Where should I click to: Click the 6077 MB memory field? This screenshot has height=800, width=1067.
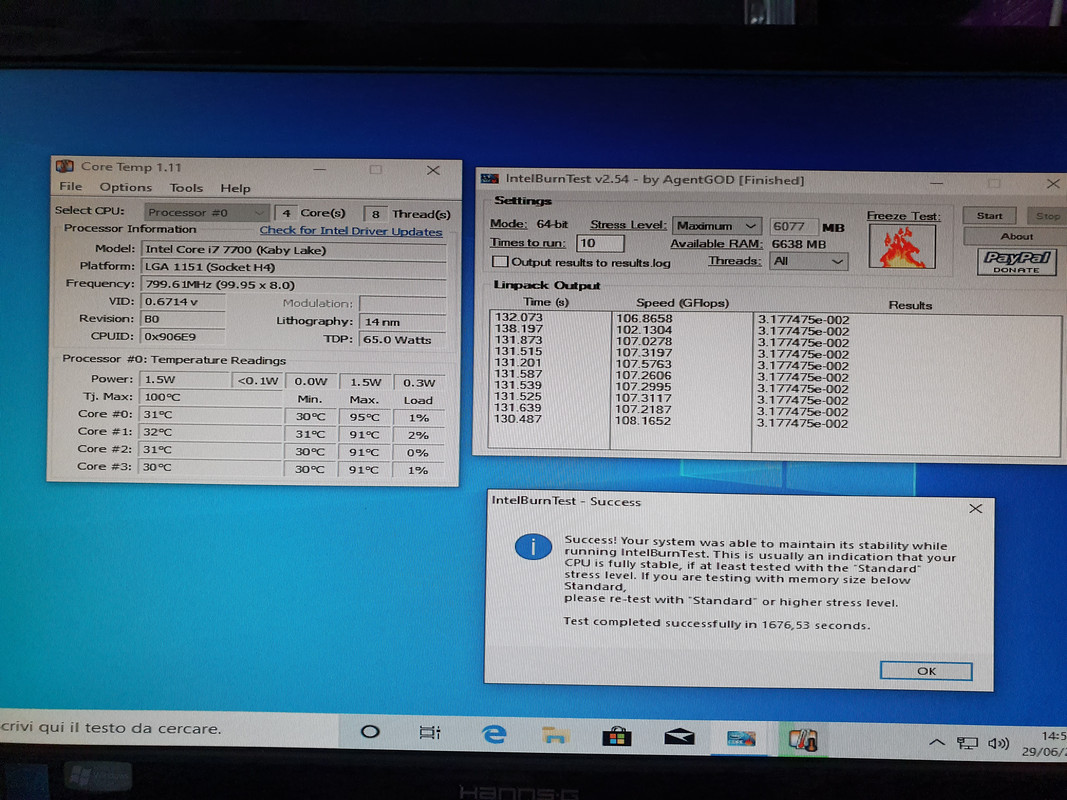pos(793,227)
